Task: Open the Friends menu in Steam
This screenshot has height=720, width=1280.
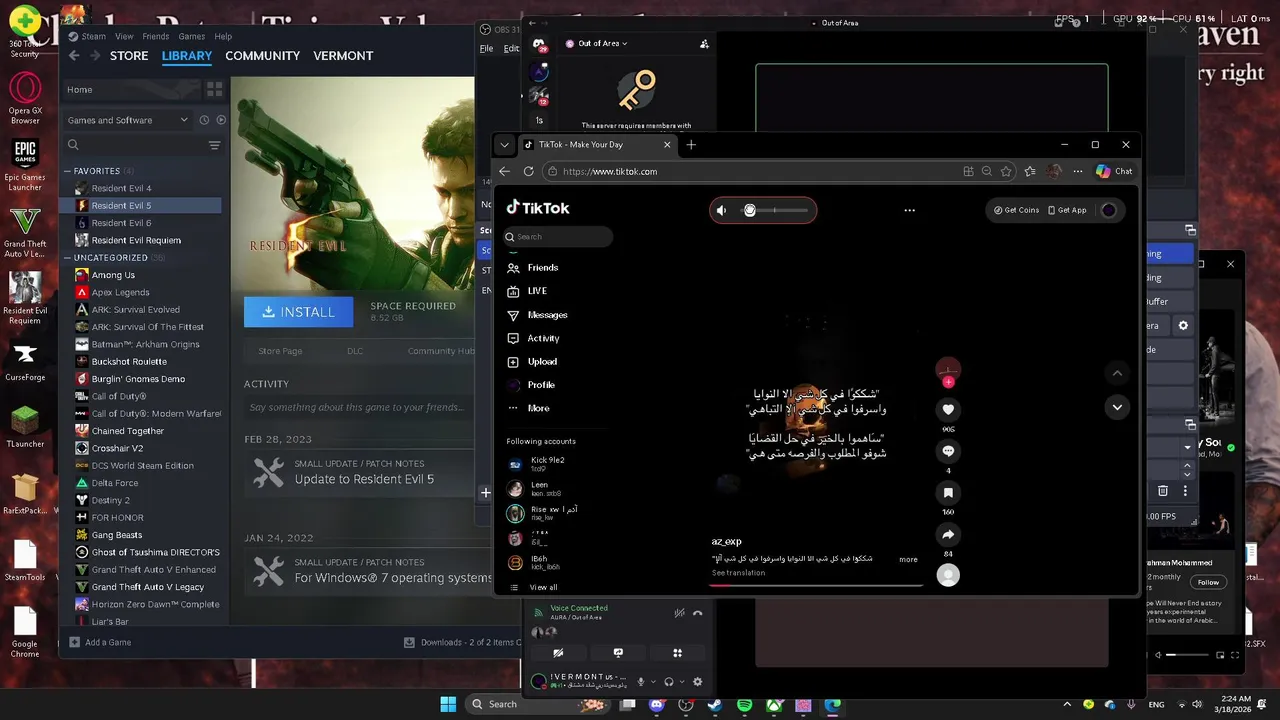Action: (x=156, y=36)
